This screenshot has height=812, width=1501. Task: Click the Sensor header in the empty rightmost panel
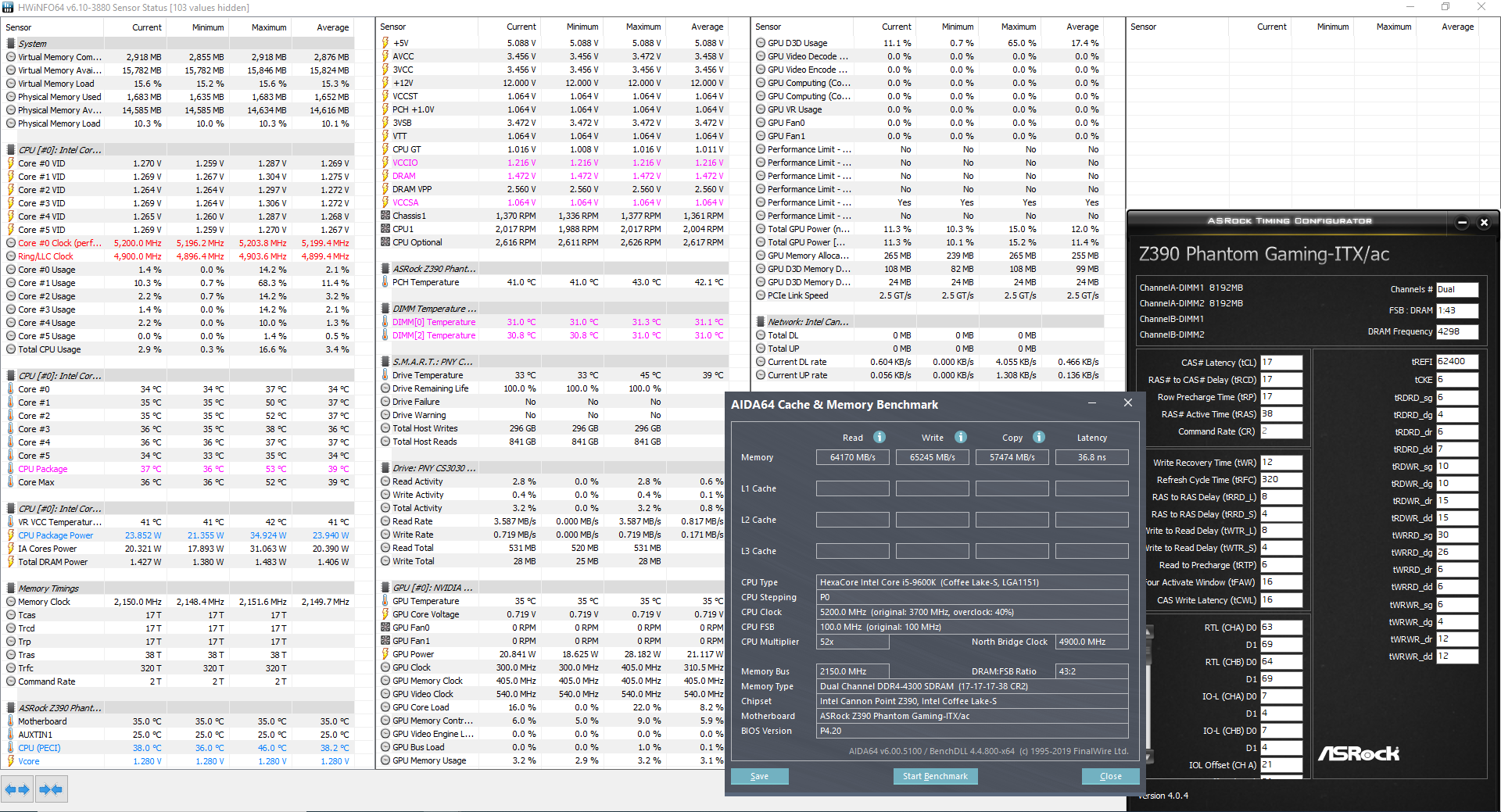tap(1143, 27)
